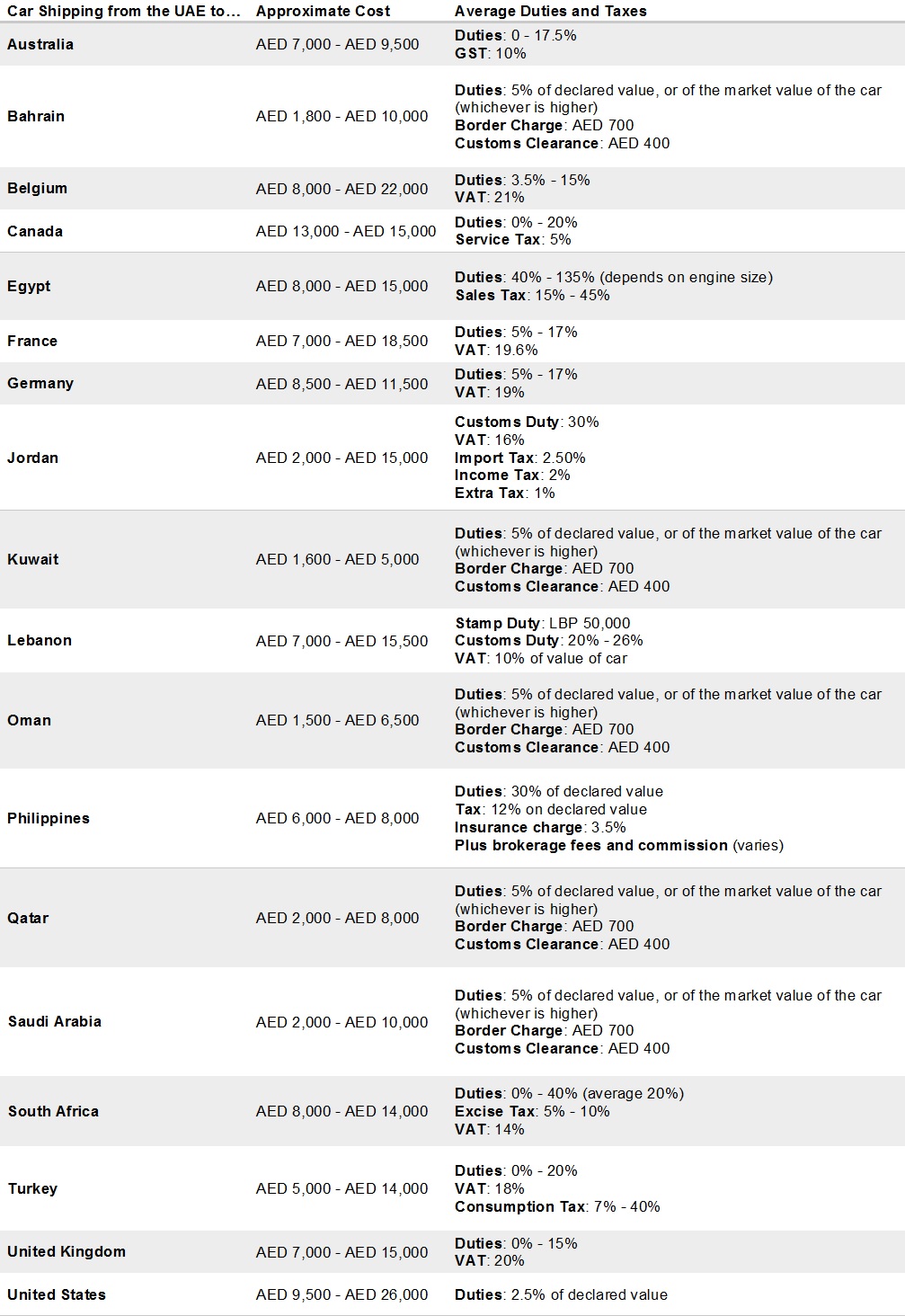Select the Belgium country name
The image size is (905, 1316).
click(37, 188)
